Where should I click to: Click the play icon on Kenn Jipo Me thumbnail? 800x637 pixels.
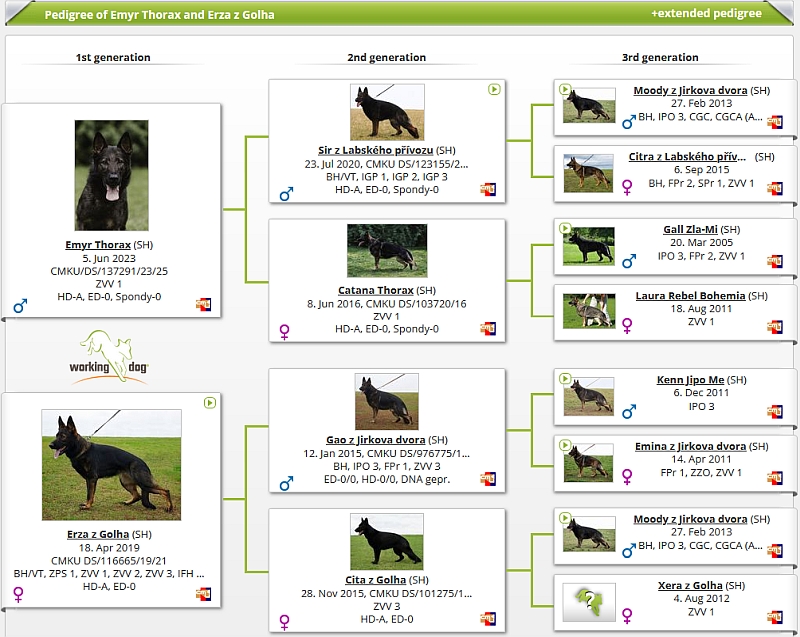[565, 379]
